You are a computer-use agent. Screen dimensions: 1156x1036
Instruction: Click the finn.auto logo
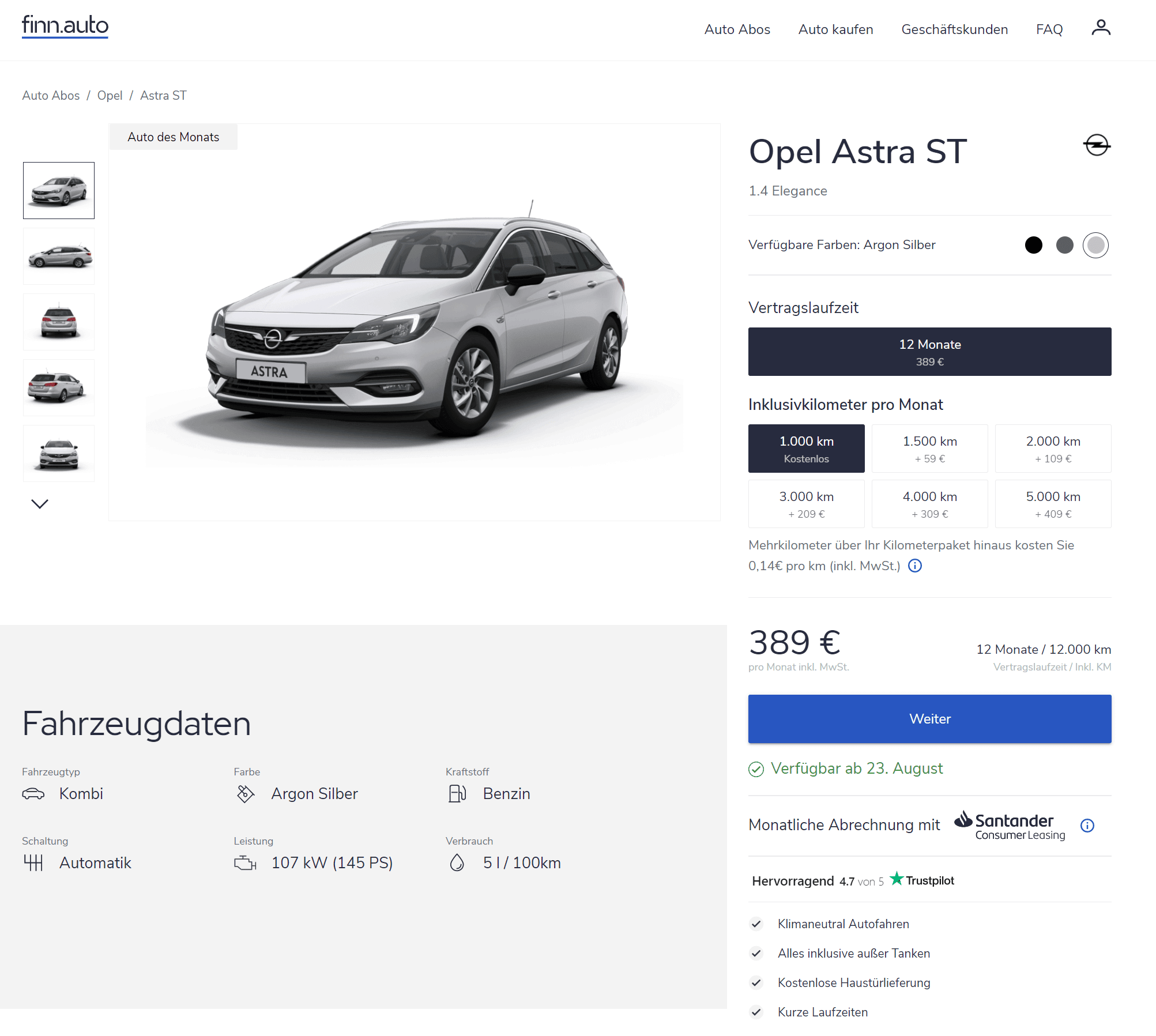pyautogui.click(x=65, y=27)
